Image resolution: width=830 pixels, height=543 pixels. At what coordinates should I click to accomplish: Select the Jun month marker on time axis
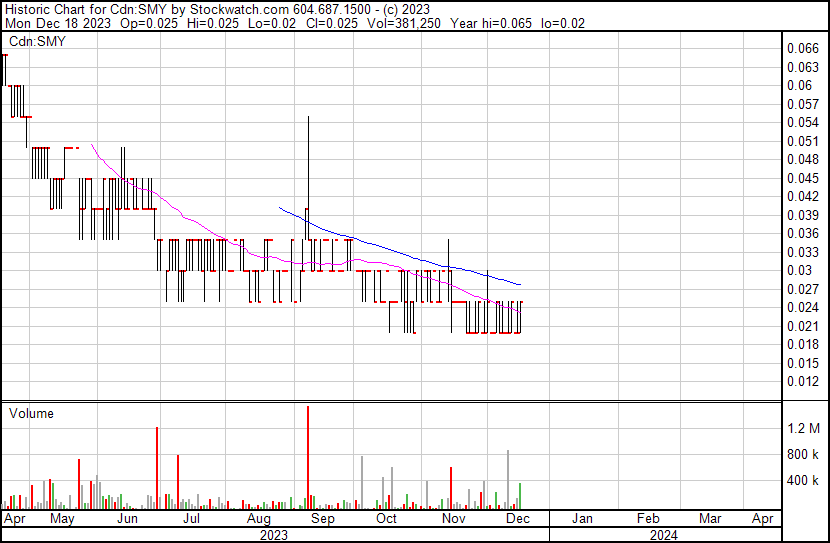click(127, 519)
